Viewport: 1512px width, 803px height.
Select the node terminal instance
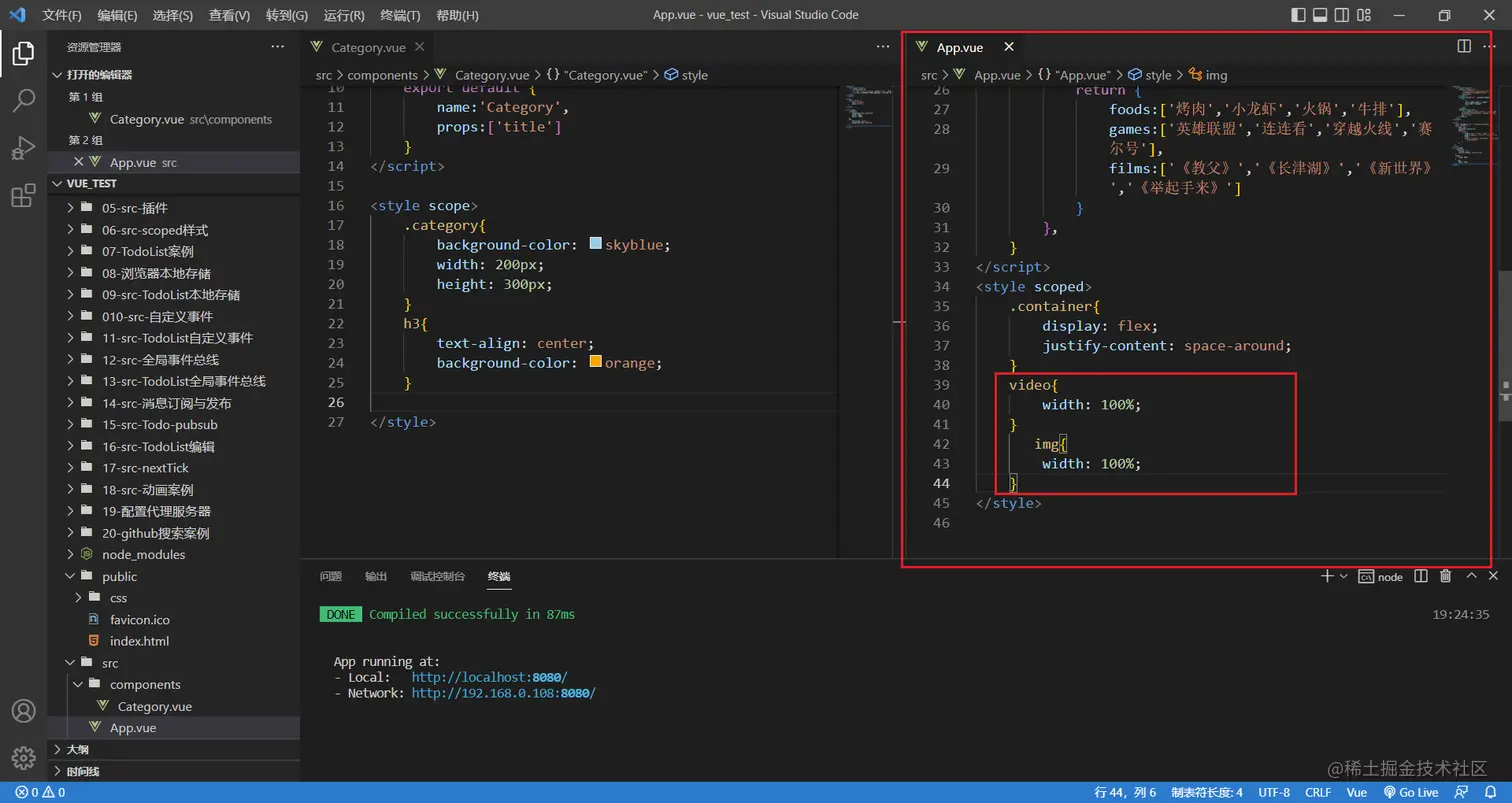point(1381,577)
